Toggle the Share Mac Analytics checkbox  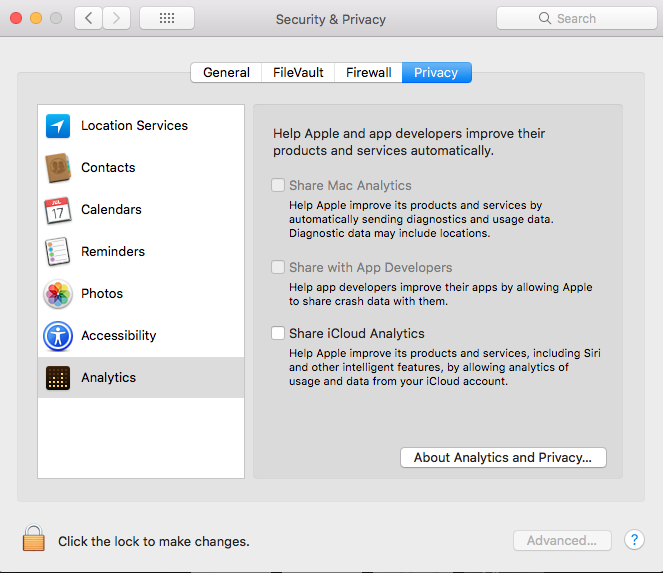[x=278, y=185]
